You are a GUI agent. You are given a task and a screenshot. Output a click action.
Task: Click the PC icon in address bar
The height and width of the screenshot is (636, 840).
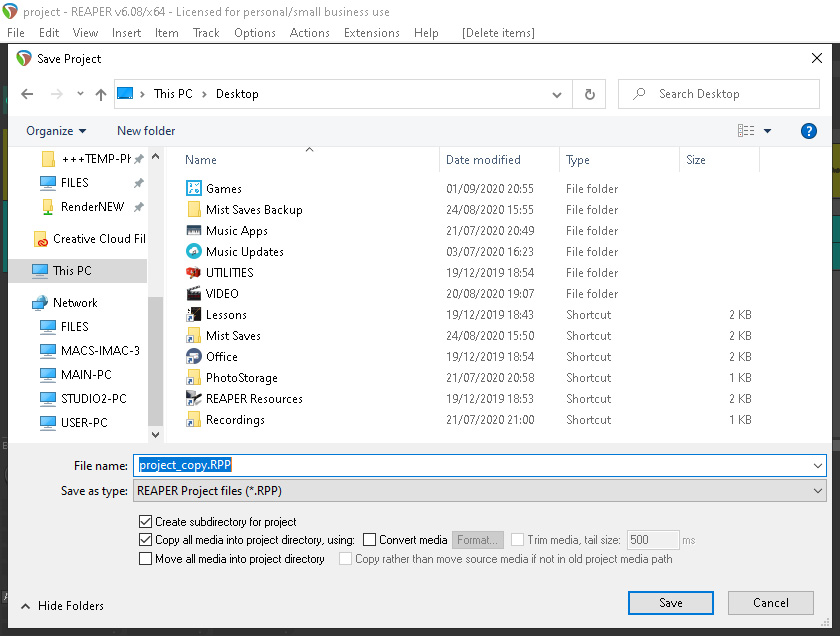click(125, 94)
